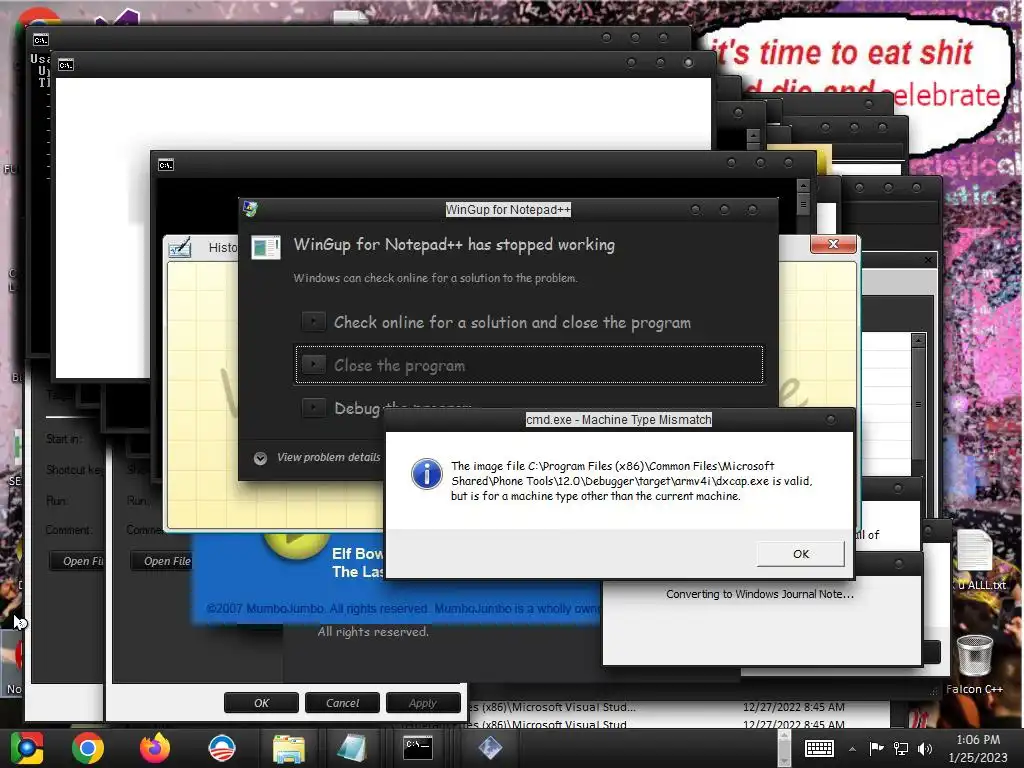
Task: Click the scrollbar thumb right of Journal window
Action: click(918, 404)
